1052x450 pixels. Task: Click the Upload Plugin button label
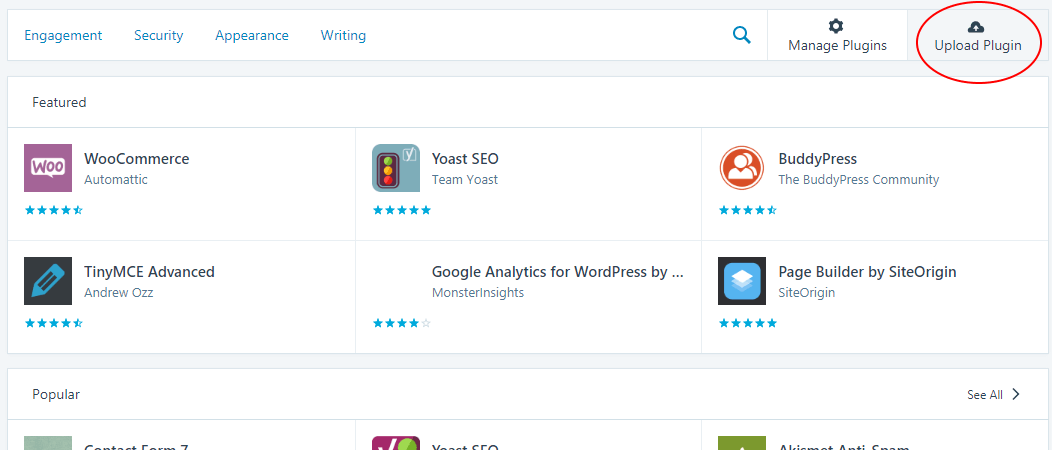[x=978, y=45]
